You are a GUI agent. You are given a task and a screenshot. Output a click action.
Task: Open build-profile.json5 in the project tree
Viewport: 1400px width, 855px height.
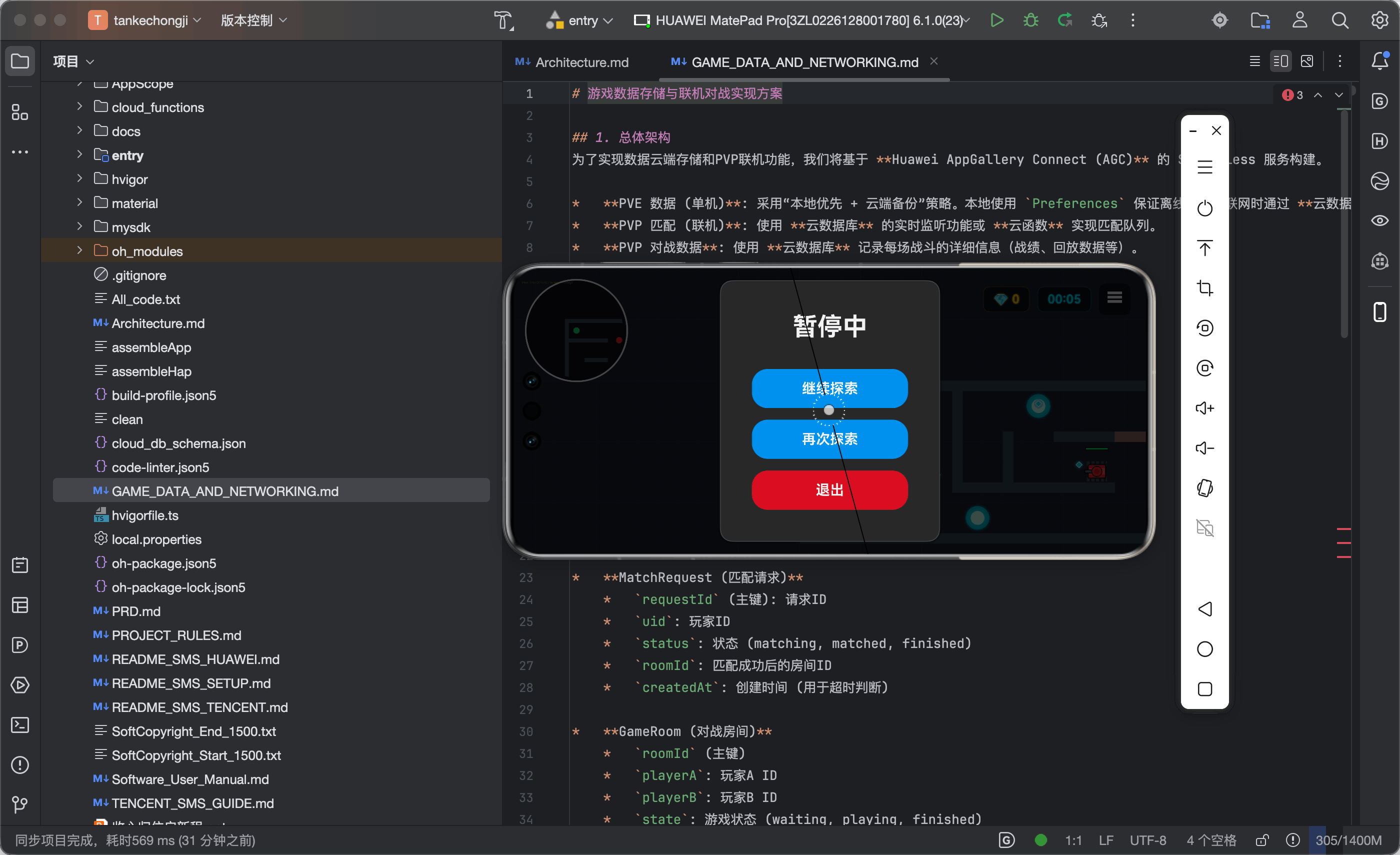[163, 395]
